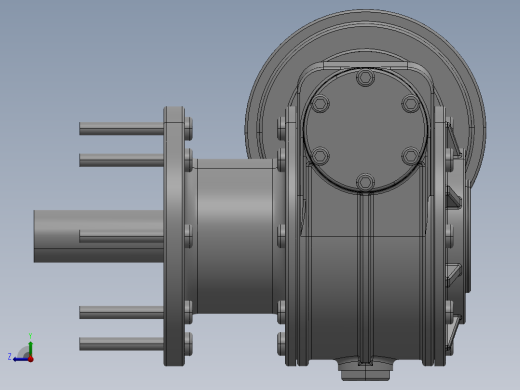The width and height of the screenshot is (520, 390).
Task: Select the red origin ball of the triad
Action: coord(31,359)
